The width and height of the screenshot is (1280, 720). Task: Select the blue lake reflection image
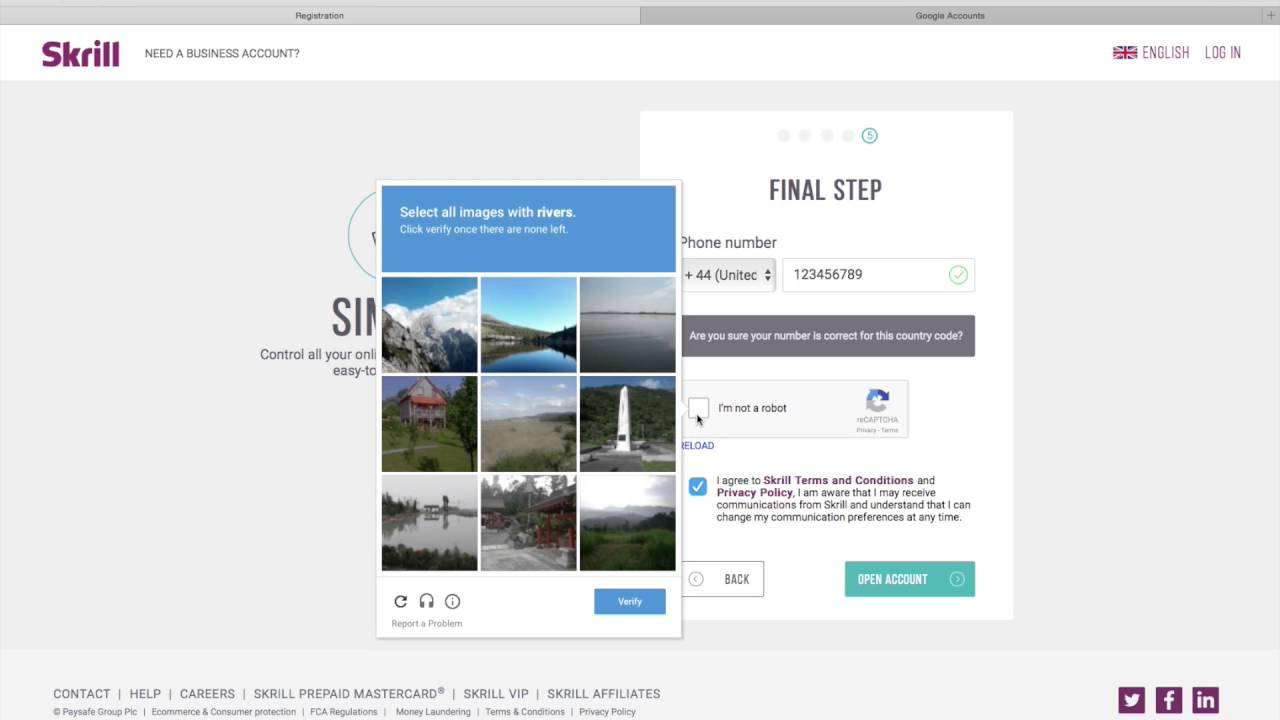(529, 325)
